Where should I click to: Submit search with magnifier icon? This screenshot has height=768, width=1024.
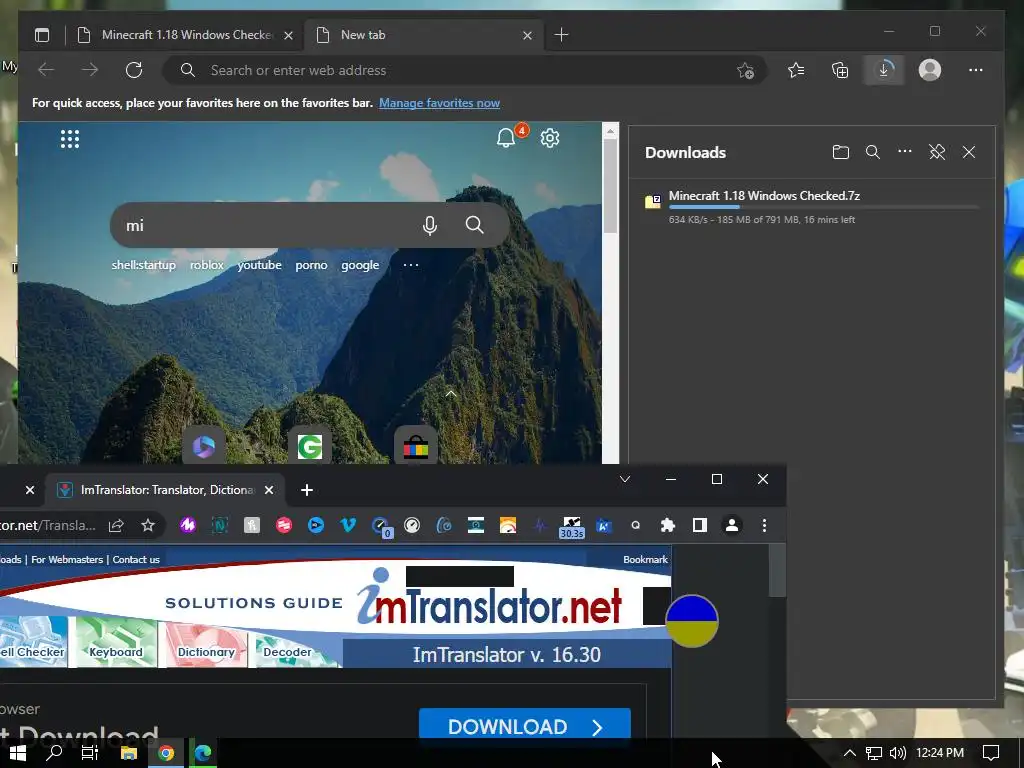474,225
